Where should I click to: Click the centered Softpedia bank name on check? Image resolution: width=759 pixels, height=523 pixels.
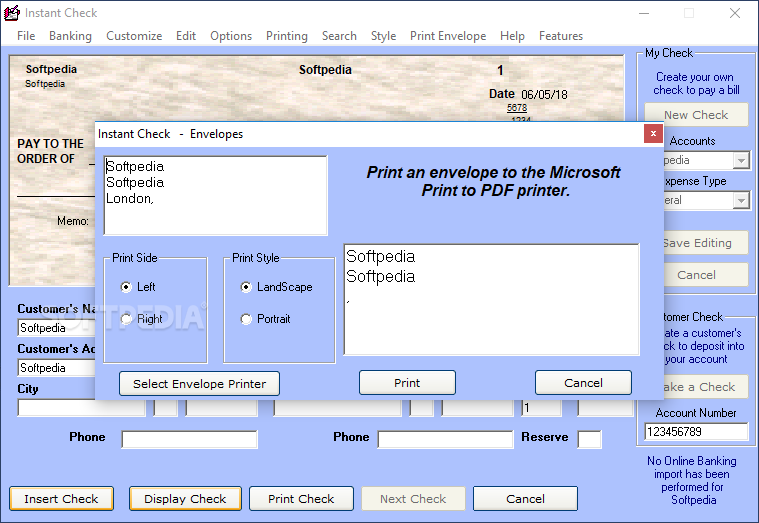tap(325, 70)
